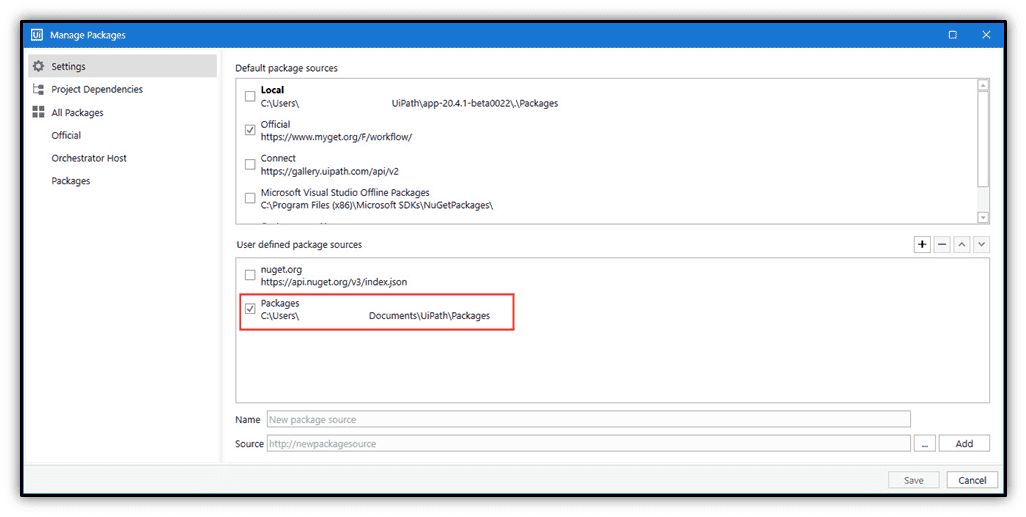Close the Manage Packages window

pyautogui.click(x=986, y=35)
